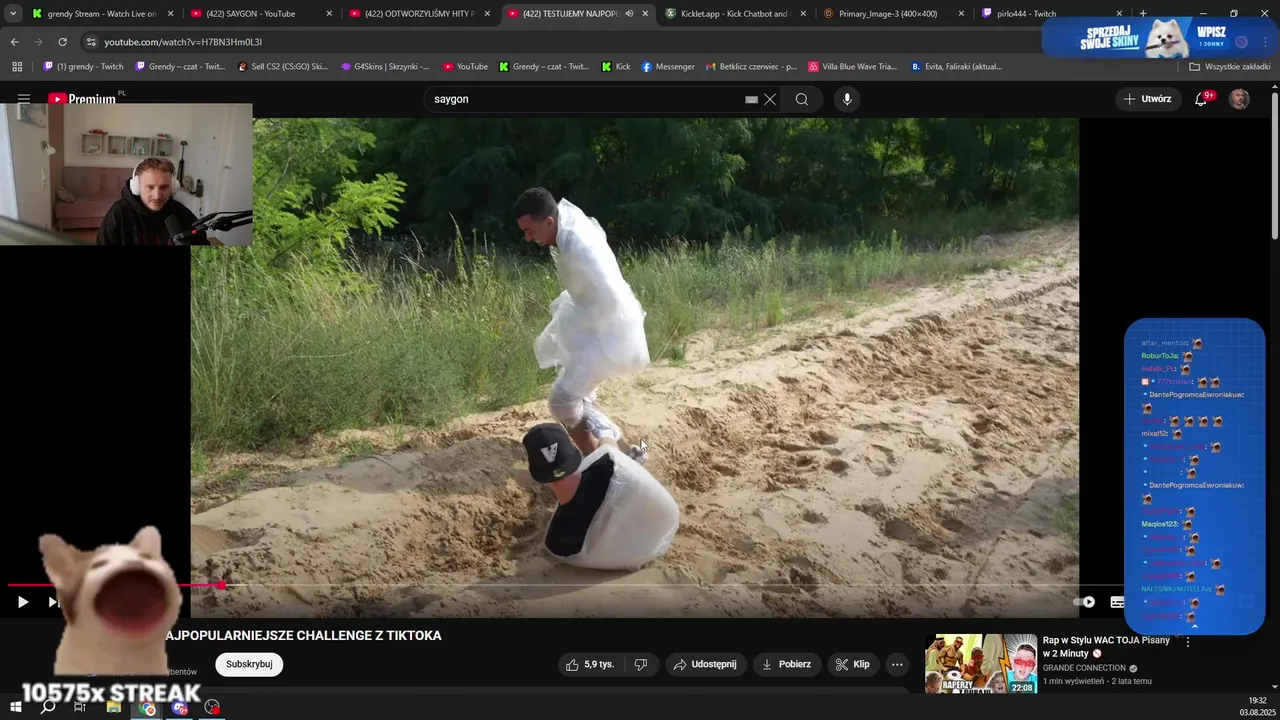Screen dimensions: 1280x720
Task: Click the search magnifier button
Action: pos(802,99)
